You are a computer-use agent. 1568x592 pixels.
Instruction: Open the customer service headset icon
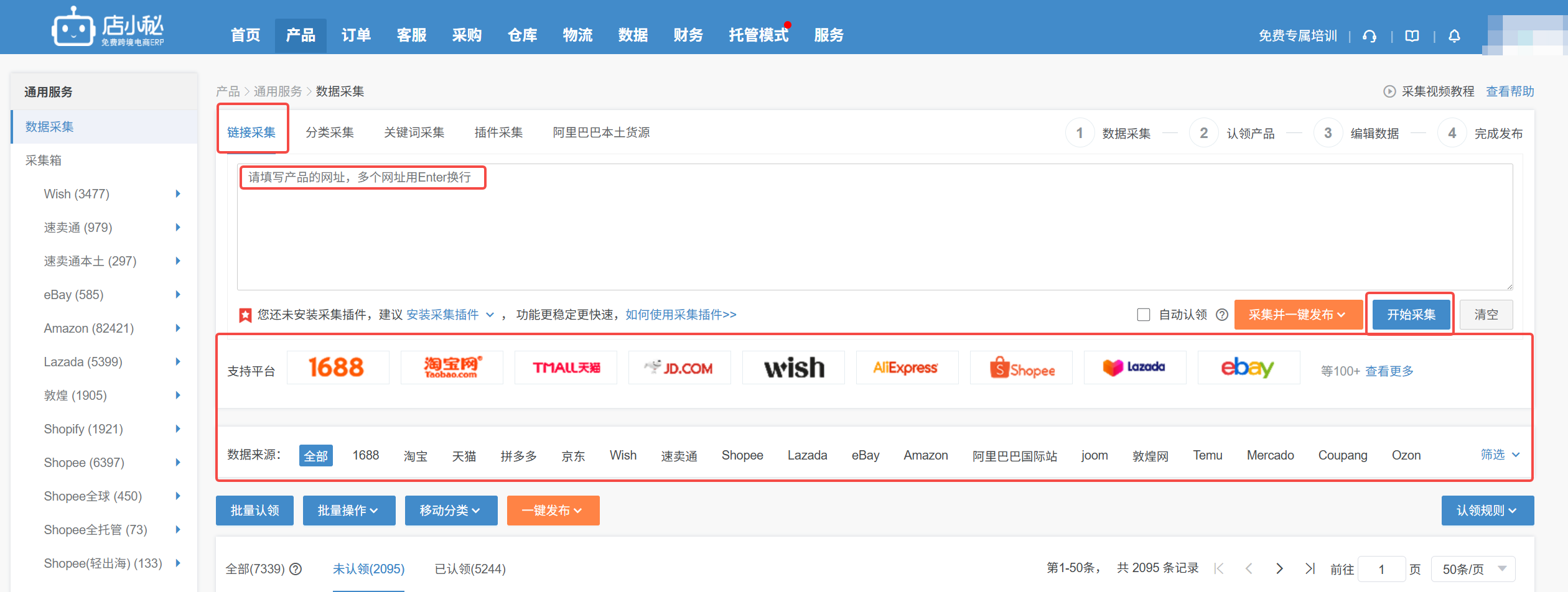point(1370,36)
